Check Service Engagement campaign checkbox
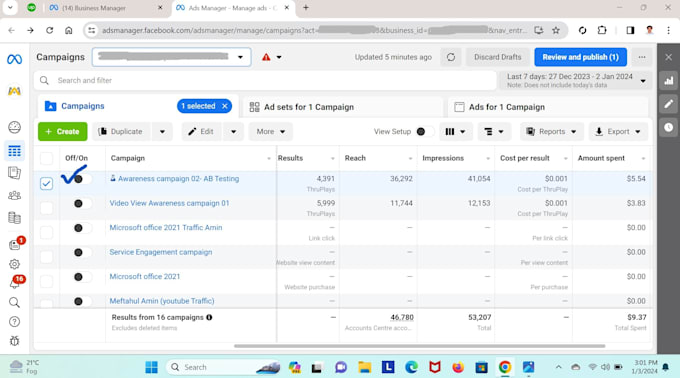680x378 pixels. coord(46,257)
